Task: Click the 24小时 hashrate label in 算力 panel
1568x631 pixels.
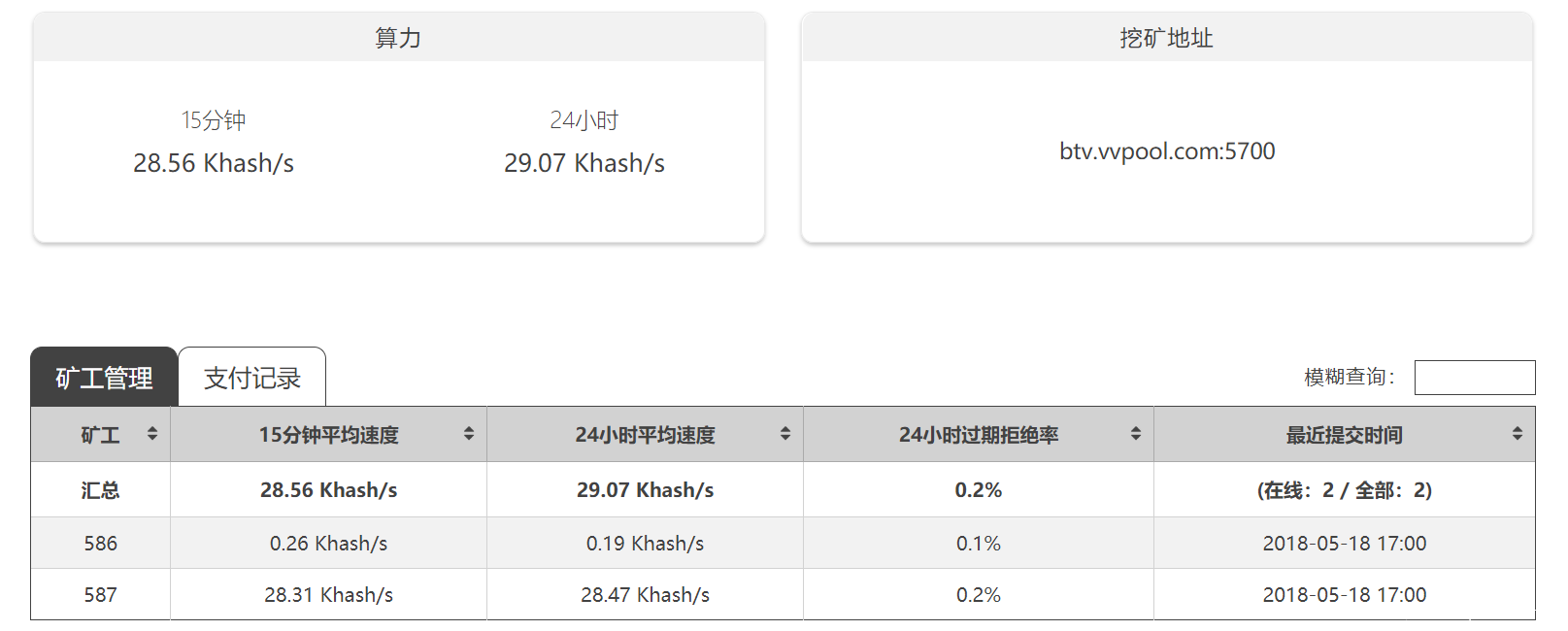Action: pyautogui.click(x=584, y=120)
